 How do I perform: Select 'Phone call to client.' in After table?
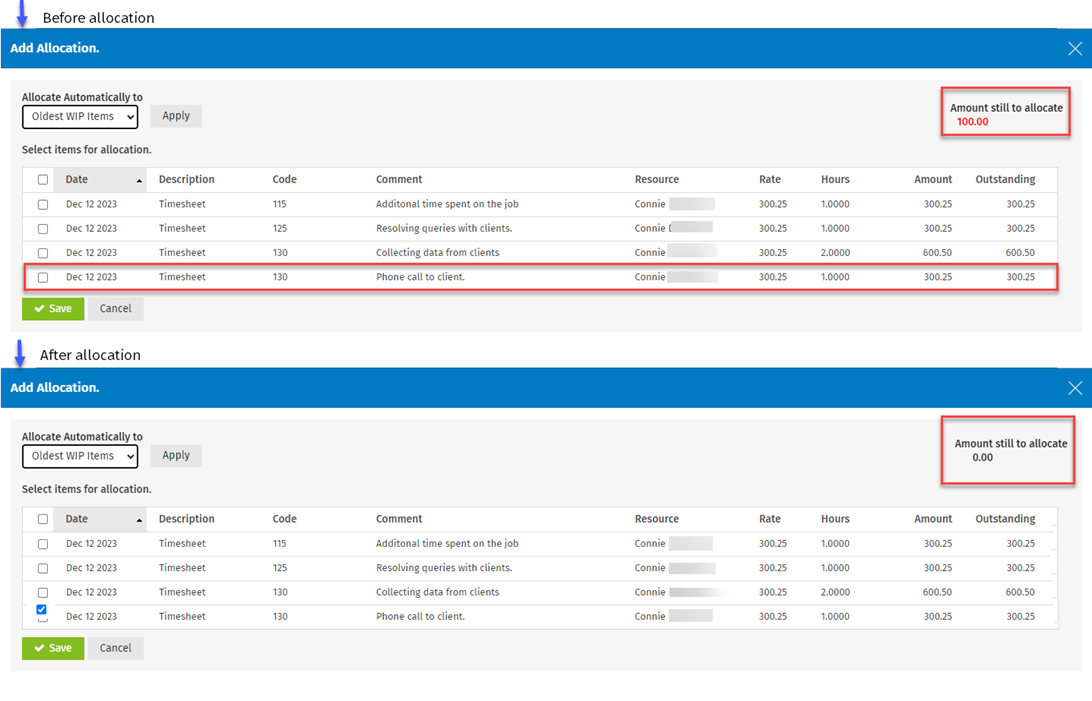point(420,617)
